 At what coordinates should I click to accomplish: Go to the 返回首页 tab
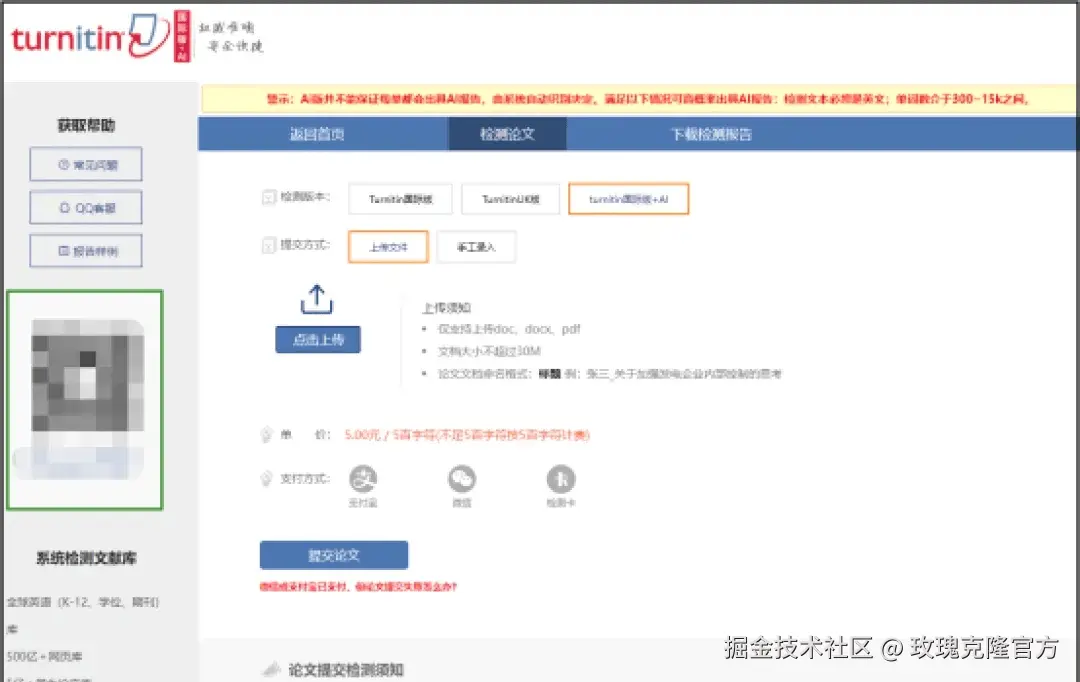pos(317,134)
